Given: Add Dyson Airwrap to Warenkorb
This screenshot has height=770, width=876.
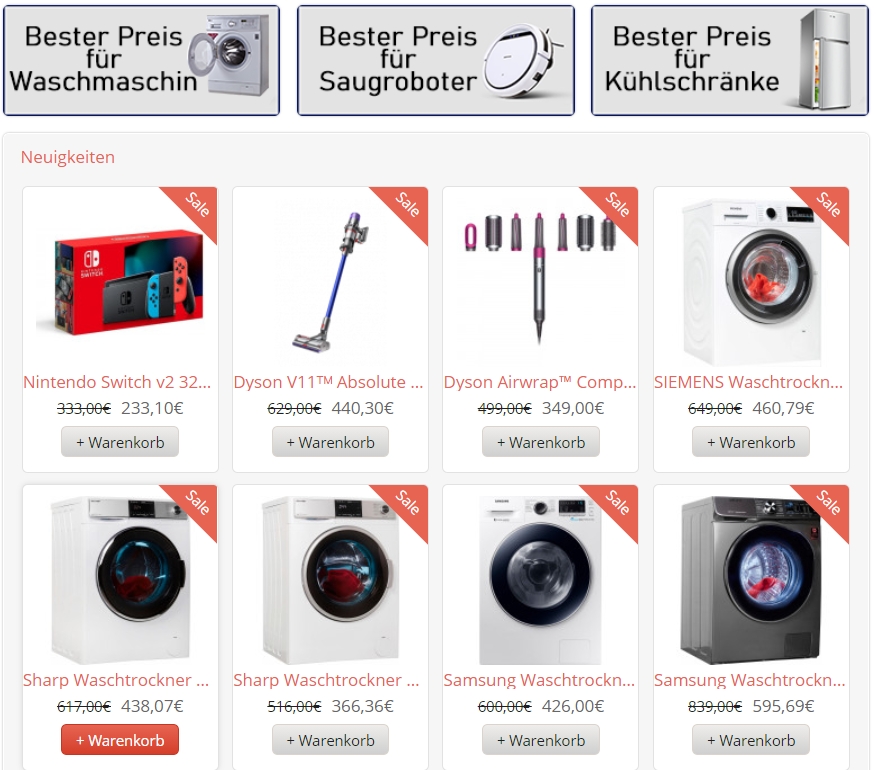Looking at the screenshot, I should click(541, 442).
